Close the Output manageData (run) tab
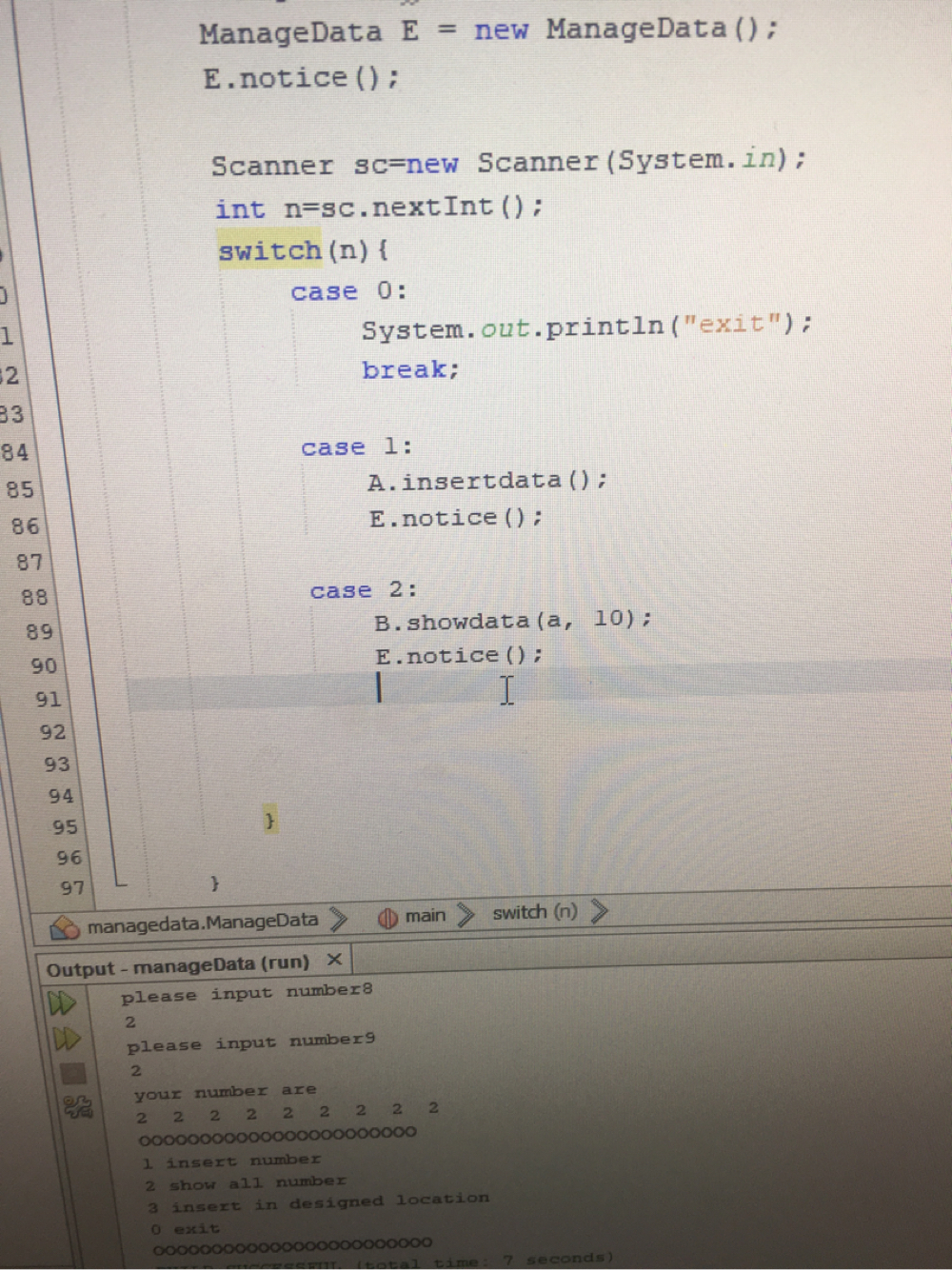Image resolution: width=952 pixels, height=1270 pixels. click(x=334, y=959)
